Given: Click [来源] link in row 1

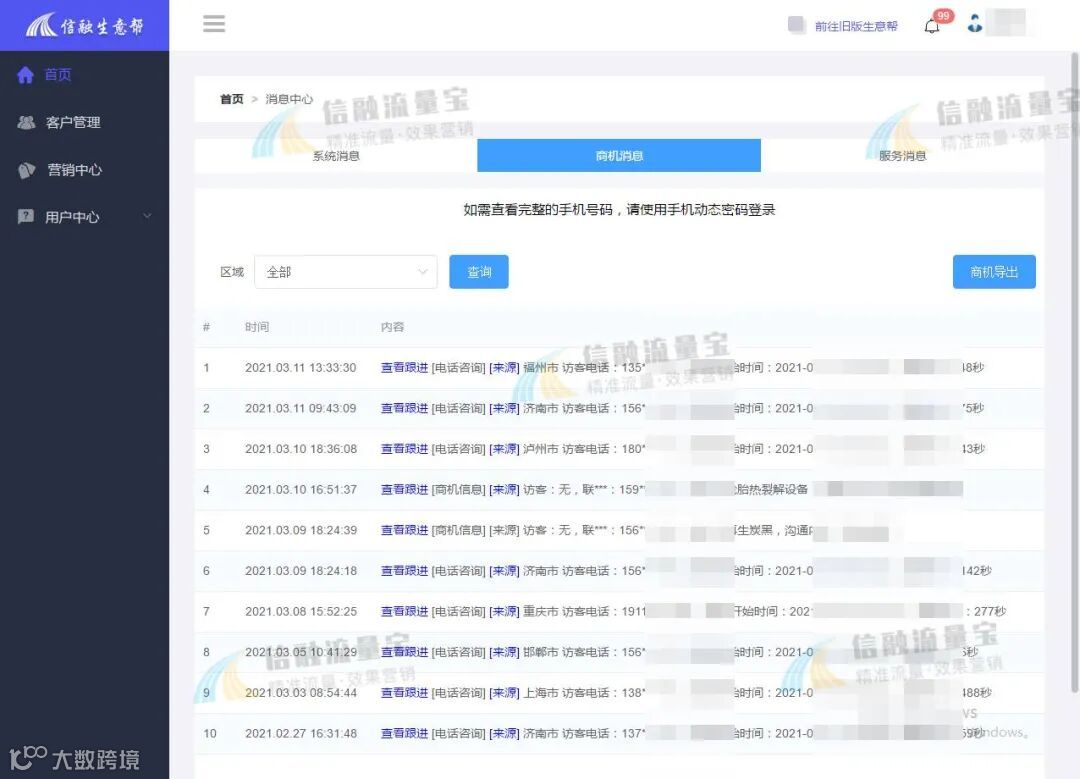Looking at the screenshot, I should [x=504, y=368].
